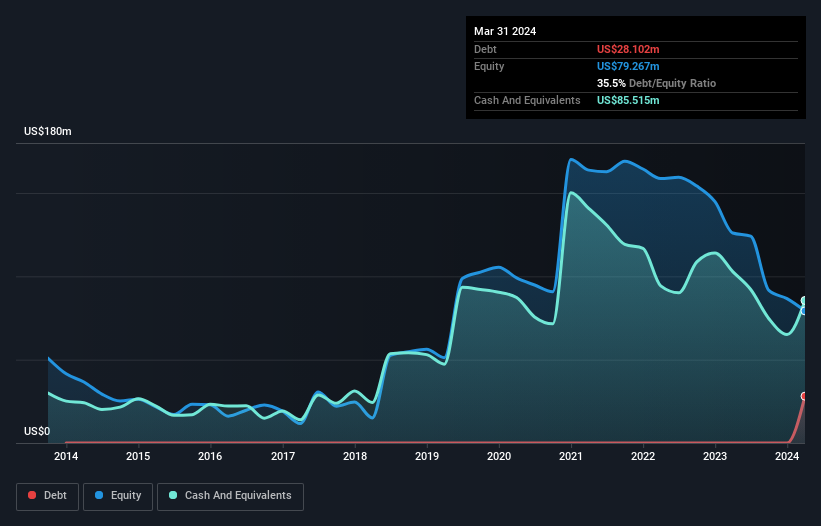Select the Mar 31 2024 tooltip date
The image size is (821, 526).
[505, 31]
